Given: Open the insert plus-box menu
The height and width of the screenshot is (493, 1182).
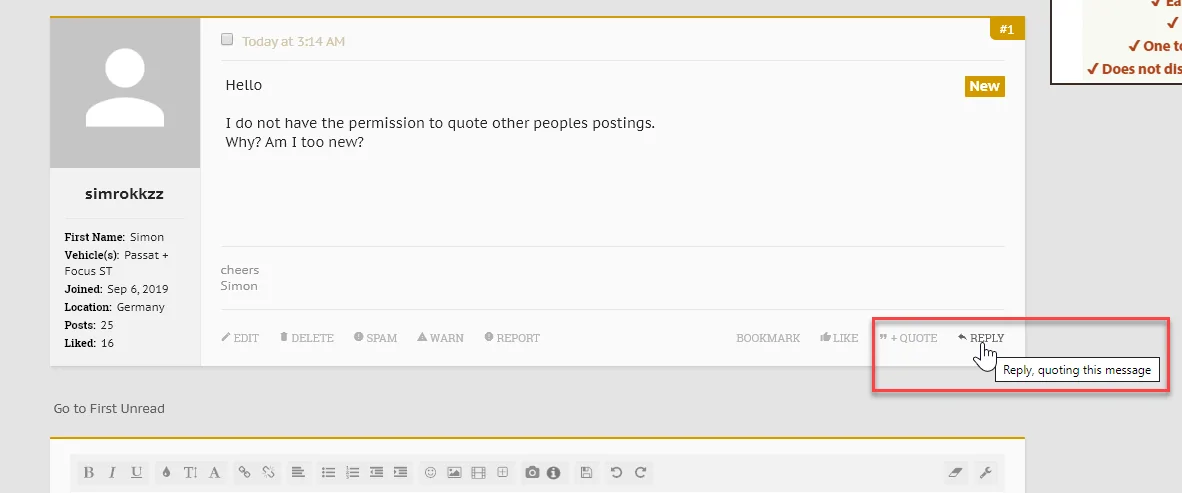Looking at the screenshot, I should [503, 473].
